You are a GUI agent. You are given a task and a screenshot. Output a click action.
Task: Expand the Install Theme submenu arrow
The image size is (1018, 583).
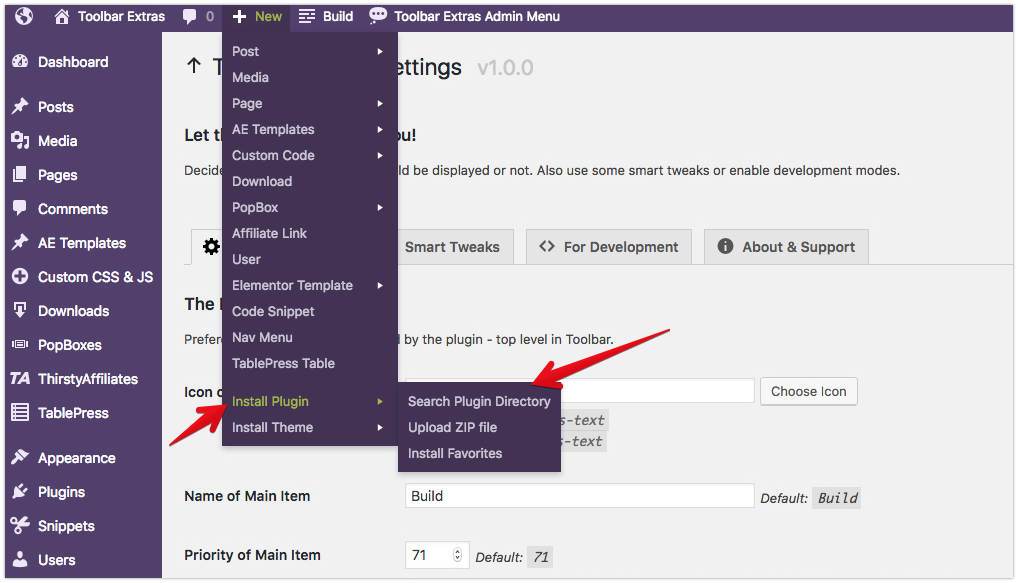pos(380,427)
